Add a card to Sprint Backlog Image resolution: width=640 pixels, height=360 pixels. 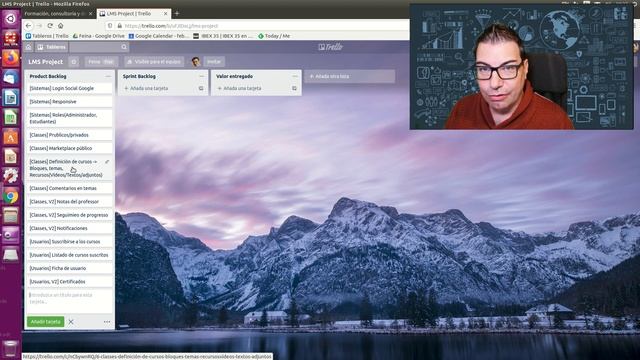(146, 88)
